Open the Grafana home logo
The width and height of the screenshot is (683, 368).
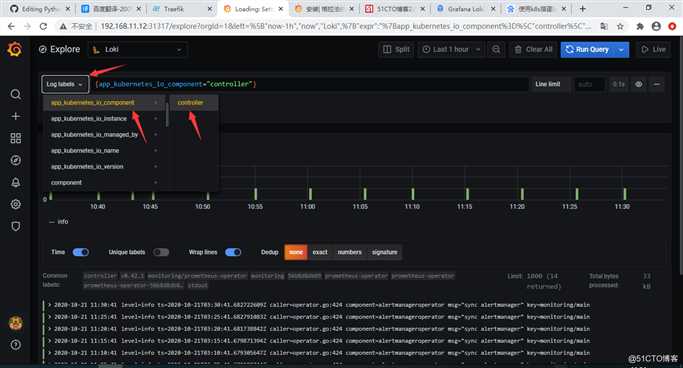[14, 49]
